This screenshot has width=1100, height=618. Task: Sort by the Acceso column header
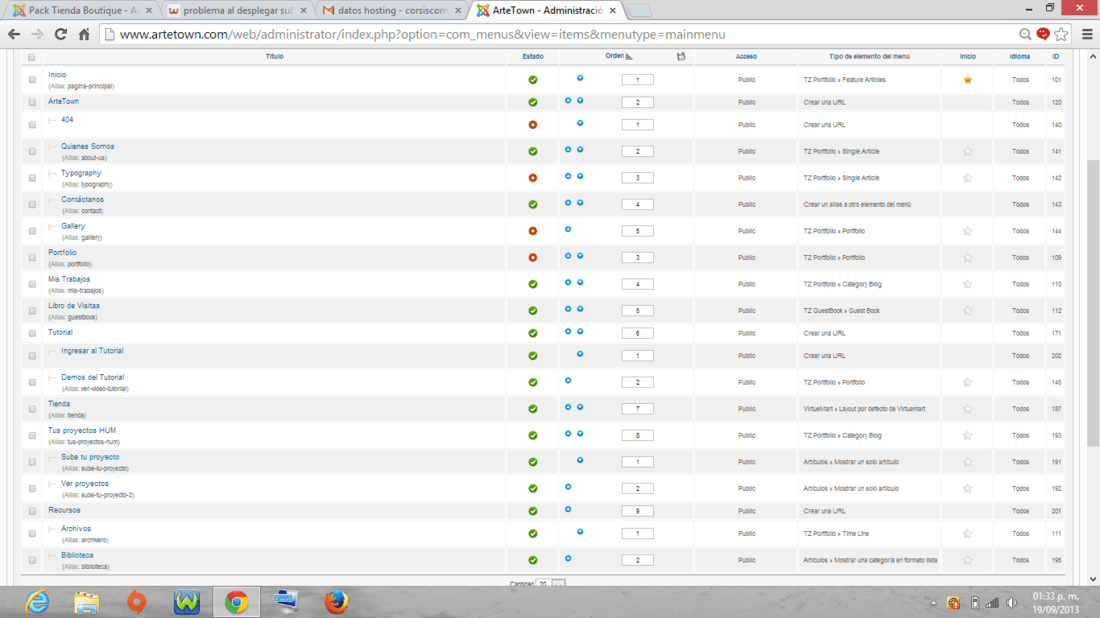click(x=746, y=56)
